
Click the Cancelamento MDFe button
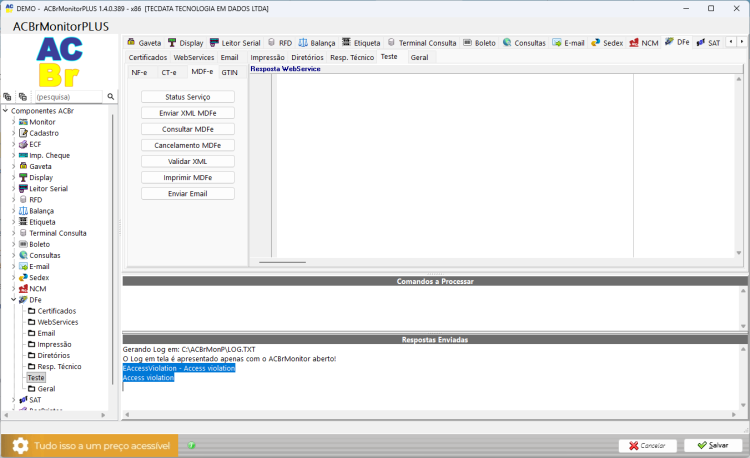point(188,145)
